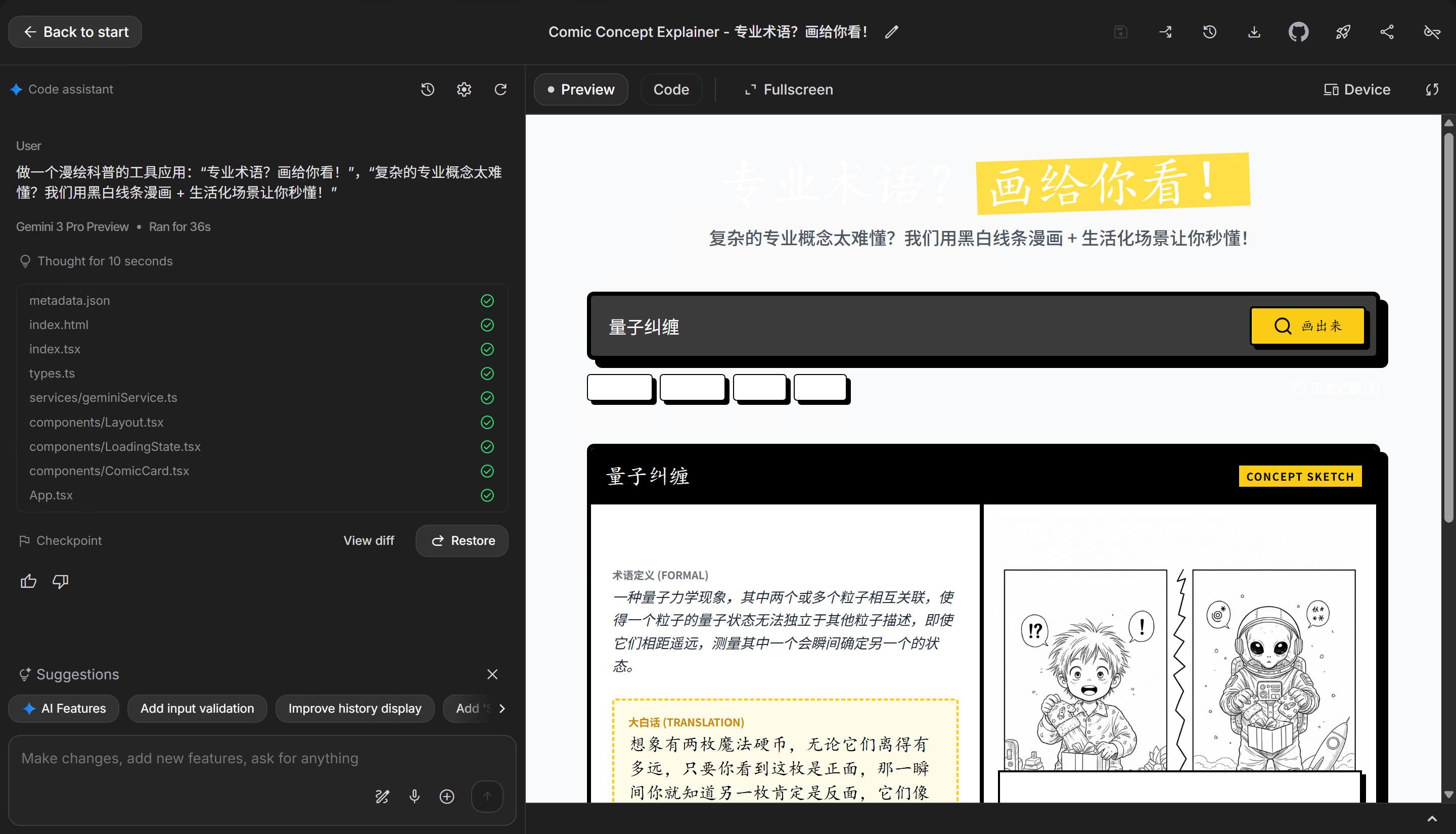Edit the app title with pencil icon
Image resolution: width=1456 pixels, height=834 pixels.
point(891,32)
